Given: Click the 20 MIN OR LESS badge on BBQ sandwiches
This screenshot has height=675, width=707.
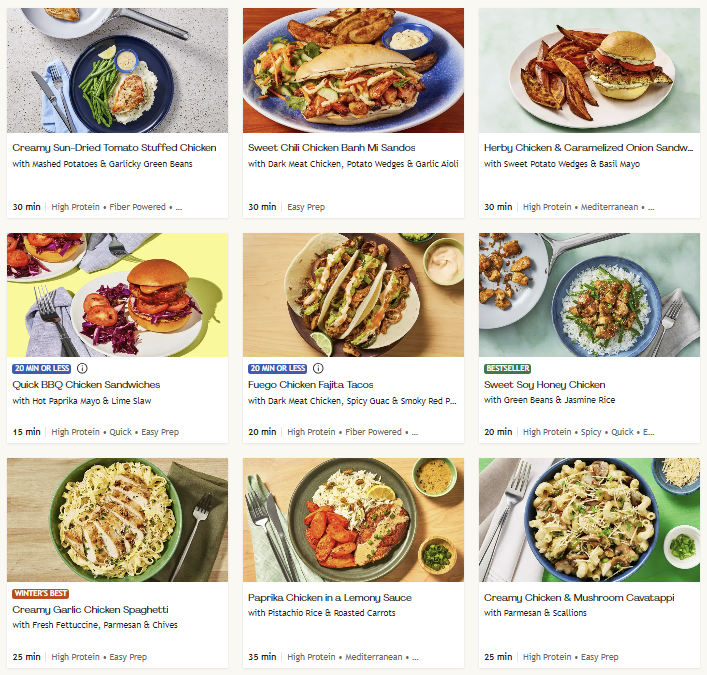Looking at the screenshot, I should coord(41,368).
